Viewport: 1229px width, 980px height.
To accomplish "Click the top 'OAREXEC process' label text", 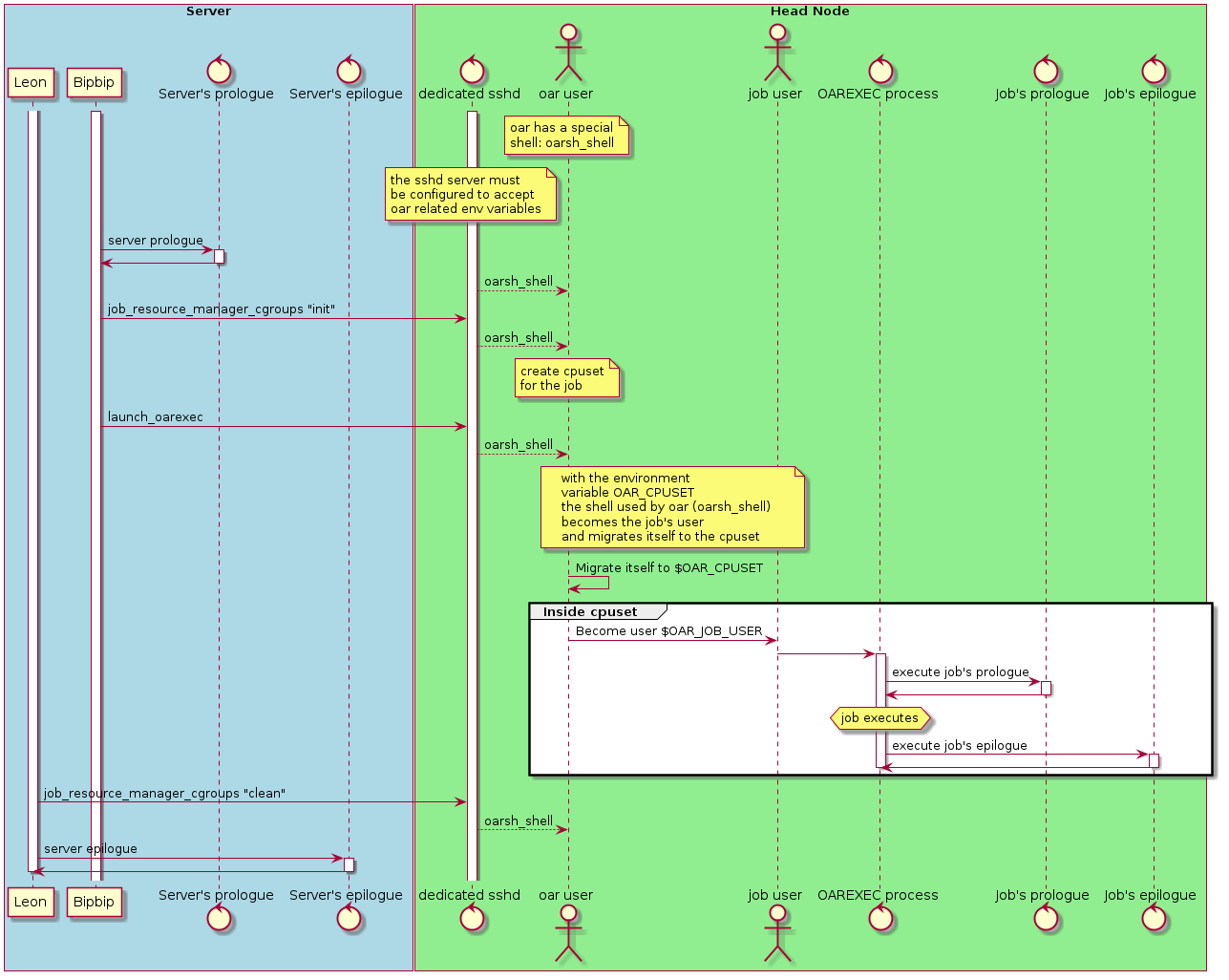I will coord(879,94).
